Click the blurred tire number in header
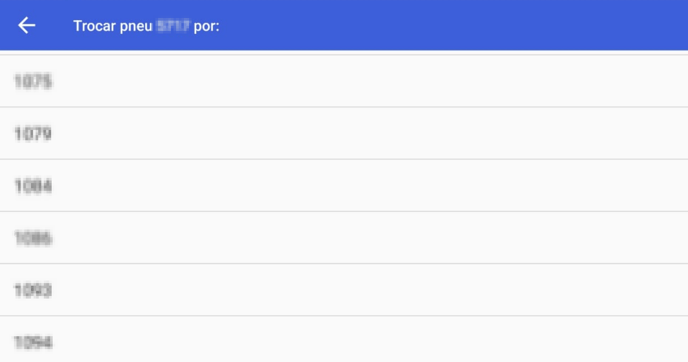The width and height of the screenshot is (688, 362). tap(173, 26)
